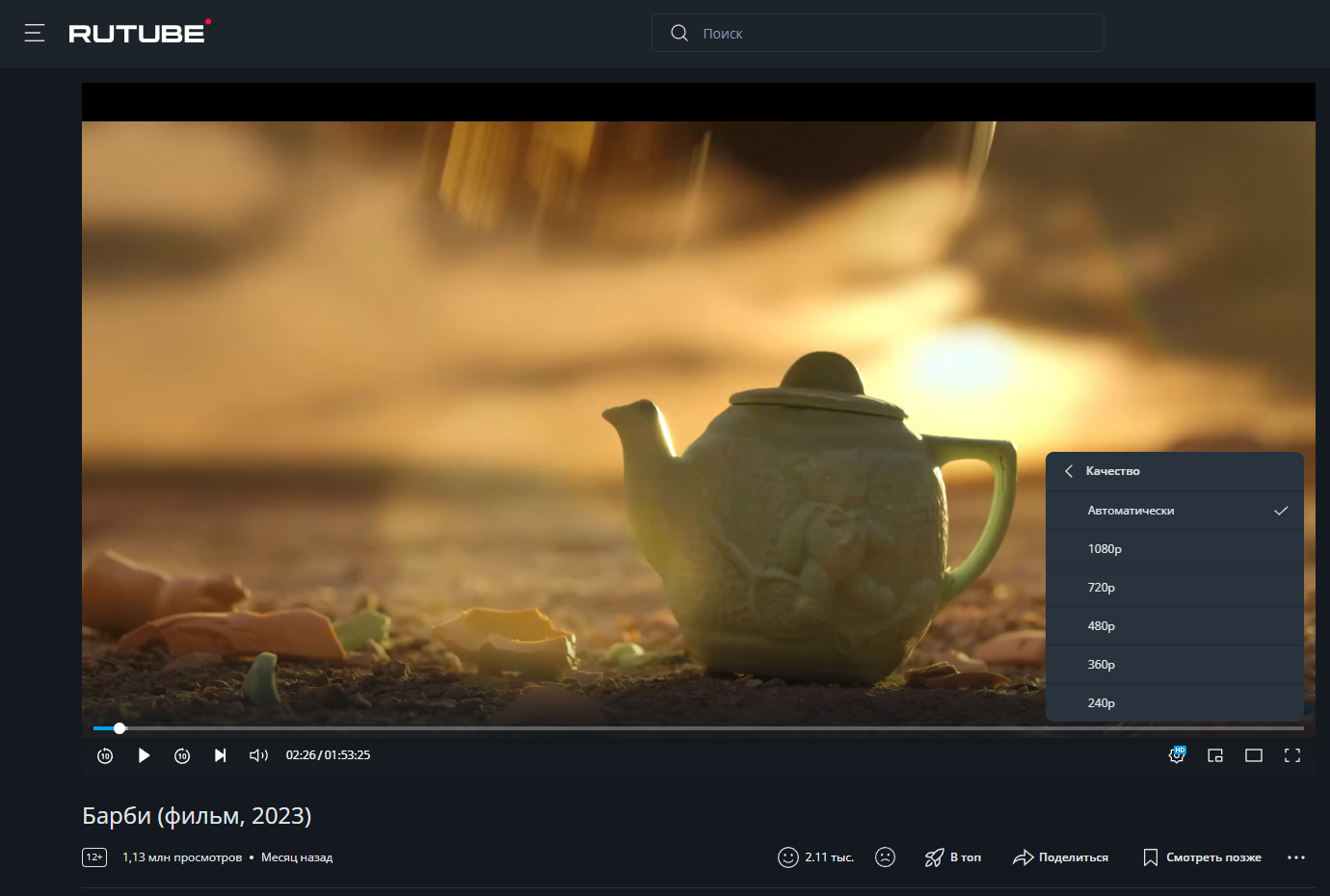This screenshot has width=1330, height=896.
Task: Click the 2.11 тыс. likes count
Action: click(830, 857)
